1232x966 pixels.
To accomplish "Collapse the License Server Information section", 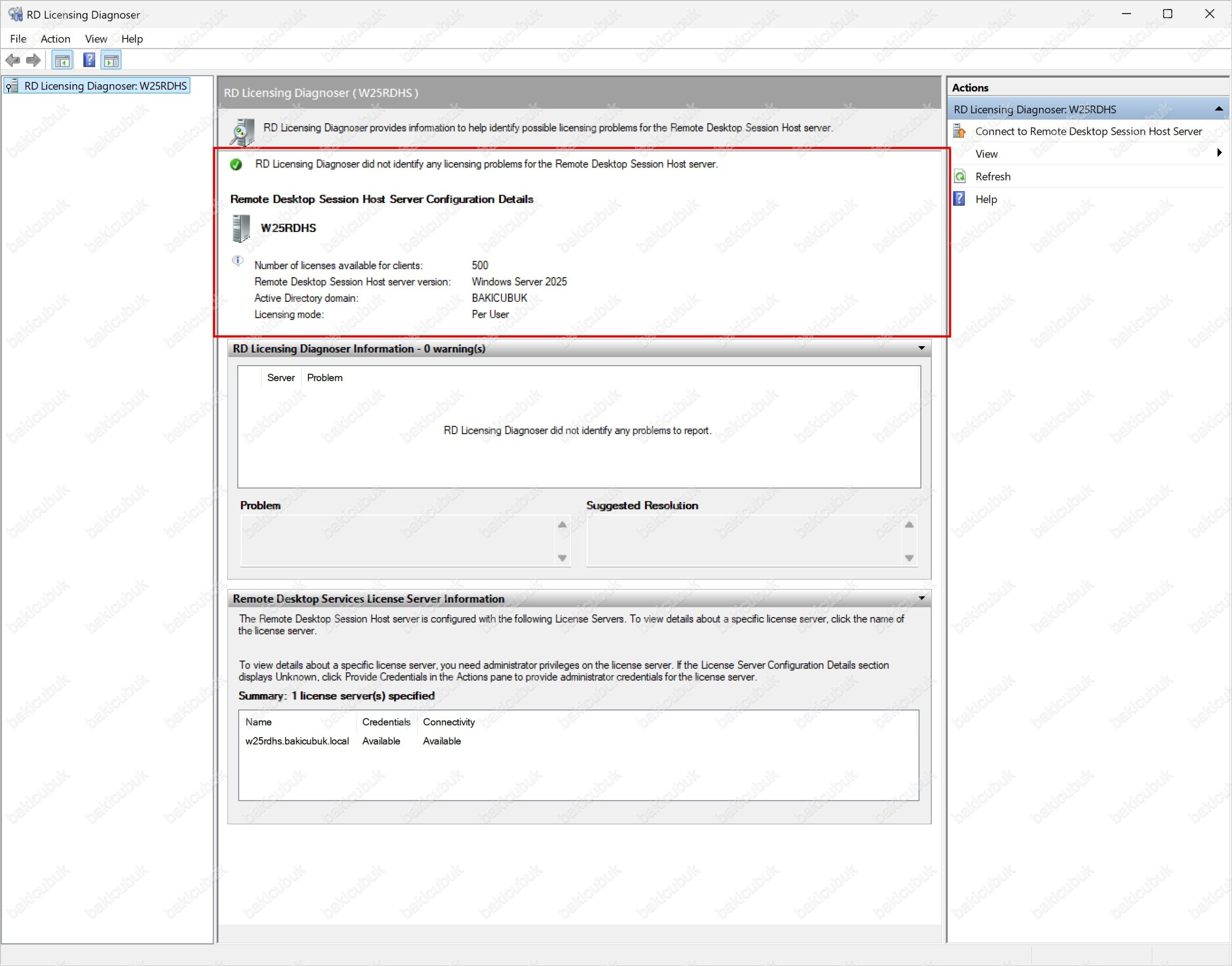I will point(921,598).
